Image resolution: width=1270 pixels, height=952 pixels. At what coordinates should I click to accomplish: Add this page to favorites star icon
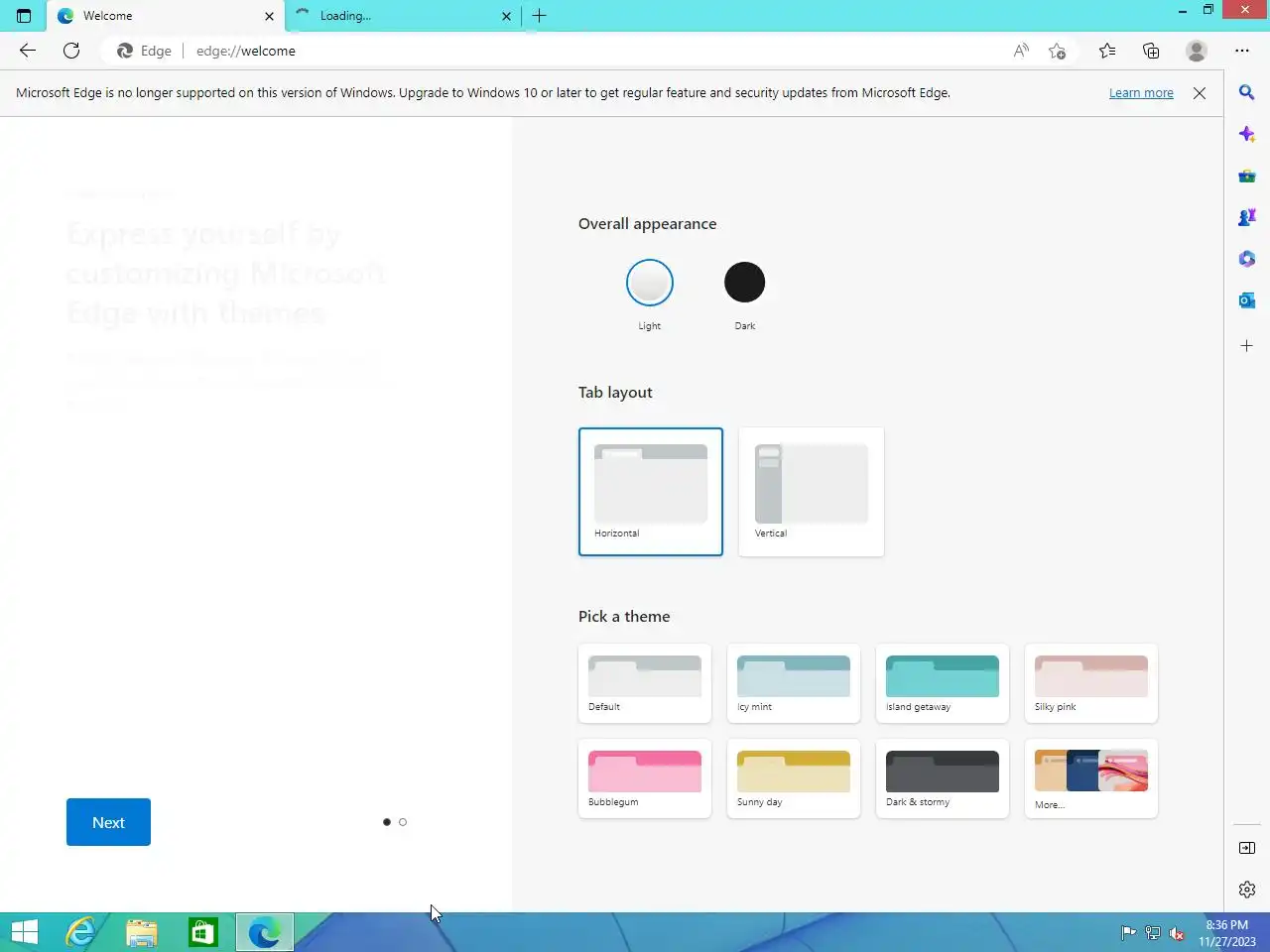point(1058,51)
